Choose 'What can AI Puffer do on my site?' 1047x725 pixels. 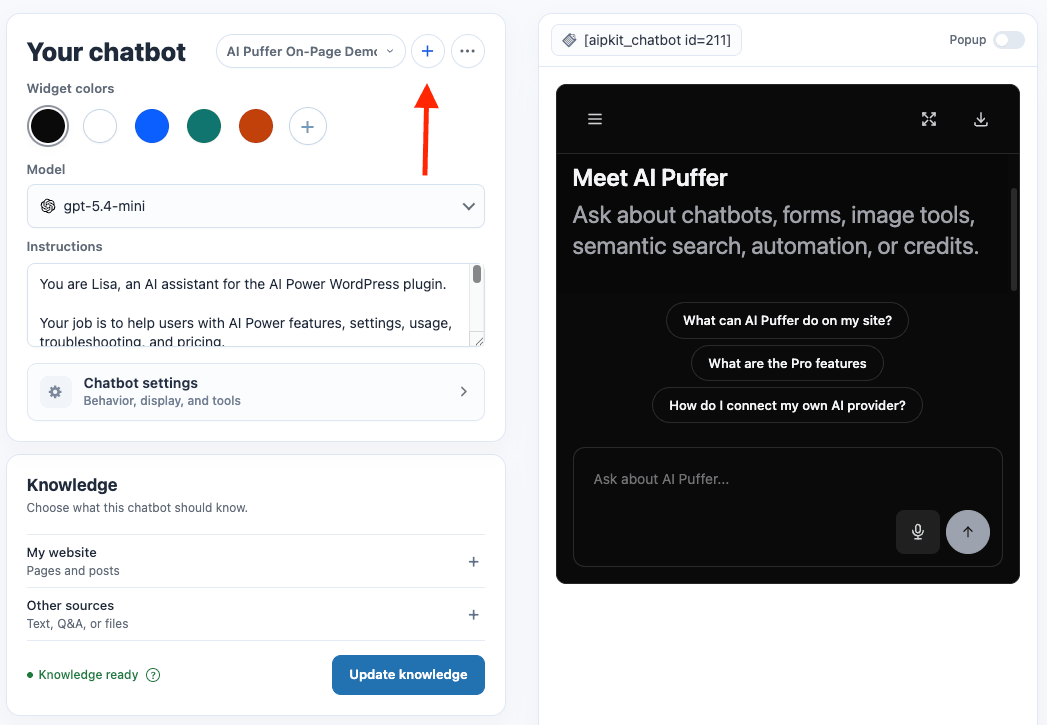pos(787,320)
